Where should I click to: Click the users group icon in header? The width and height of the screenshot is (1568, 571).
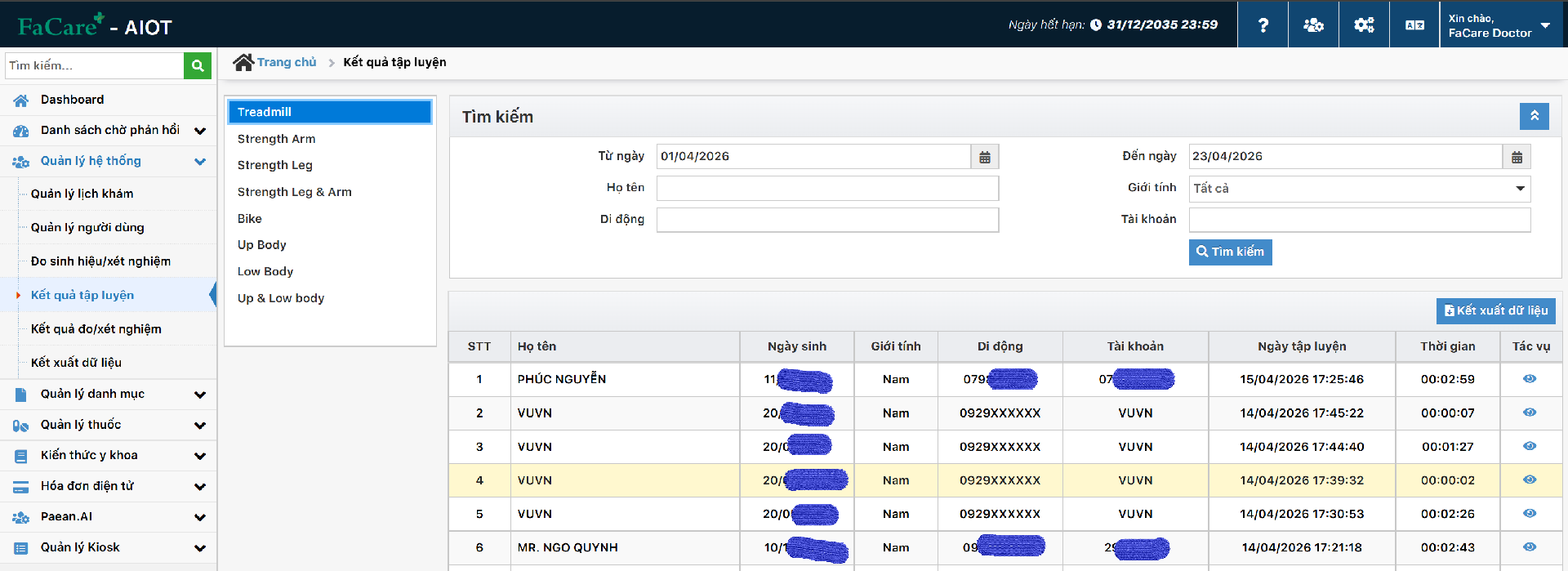point(1313,25)
